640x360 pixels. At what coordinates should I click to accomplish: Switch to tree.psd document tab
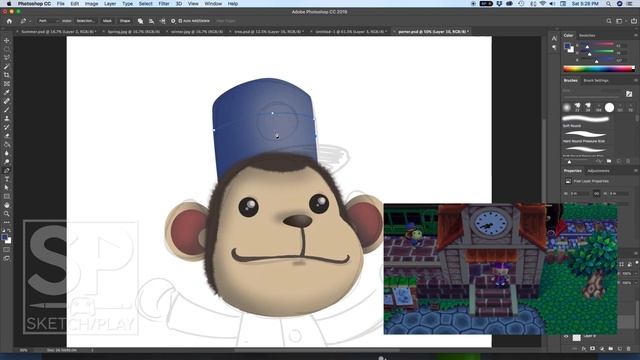tap(267, 31)
